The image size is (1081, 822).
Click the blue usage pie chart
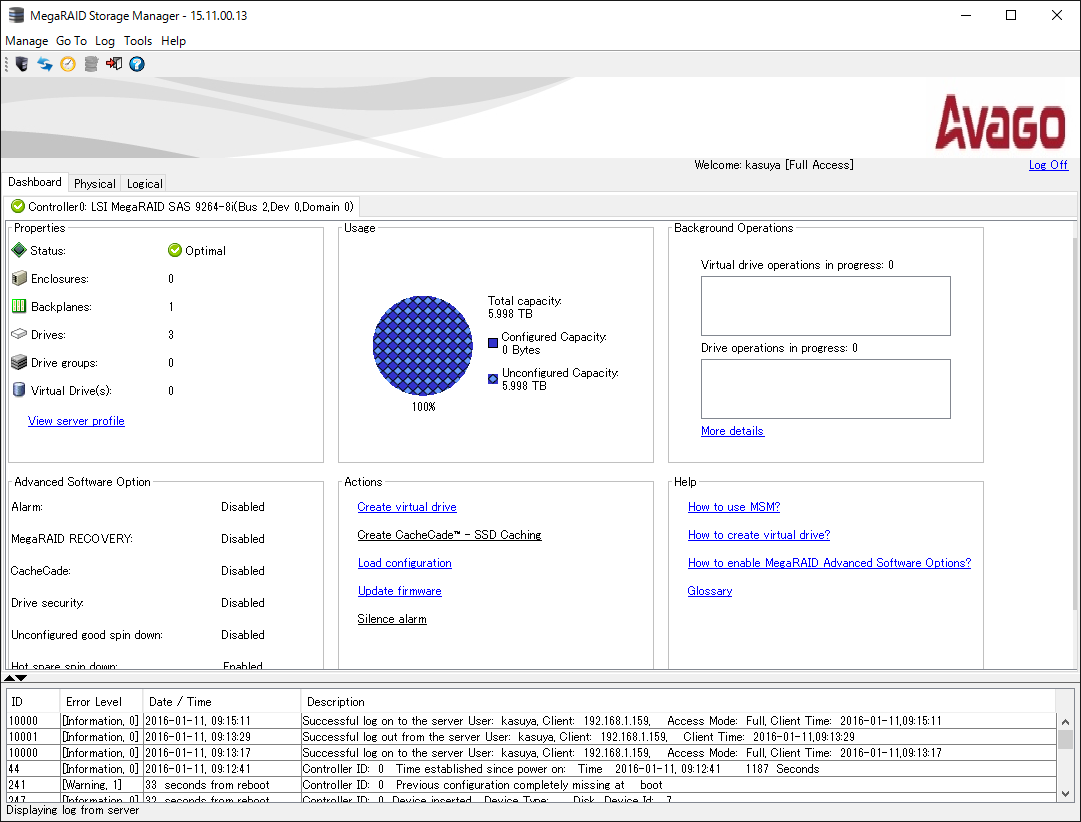pos(423,345)
